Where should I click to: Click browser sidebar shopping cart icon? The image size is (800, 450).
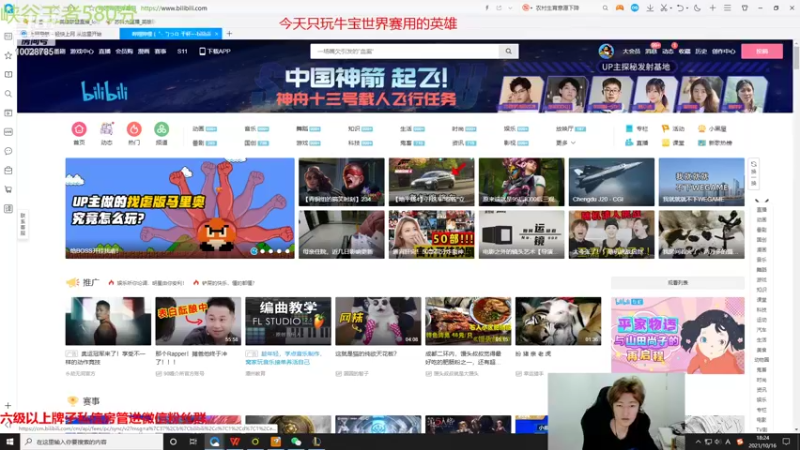8,189
